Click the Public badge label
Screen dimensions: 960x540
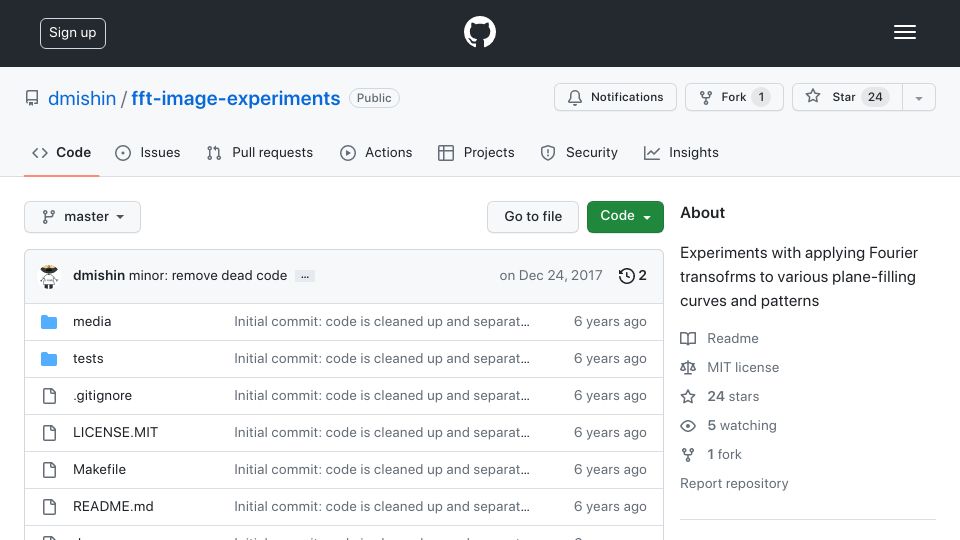(x=374, y=98)
